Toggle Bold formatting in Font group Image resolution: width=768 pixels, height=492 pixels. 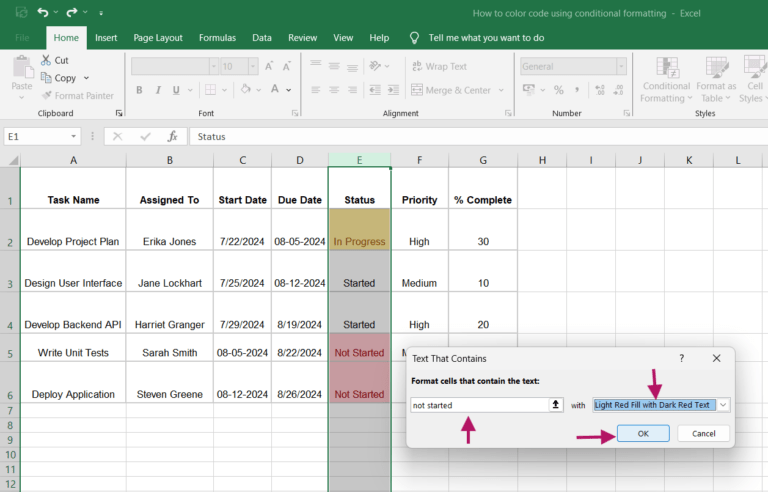tap(139, 90)
